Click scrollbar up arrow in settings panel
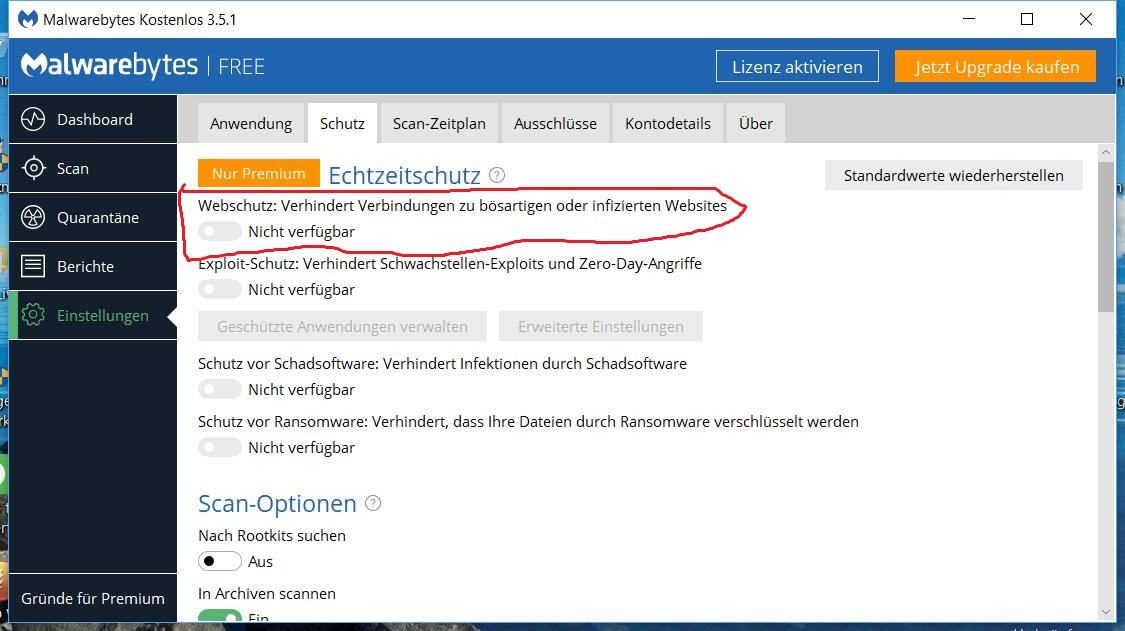Viewport: 1125px width, 631px height. coord(1105,152)
